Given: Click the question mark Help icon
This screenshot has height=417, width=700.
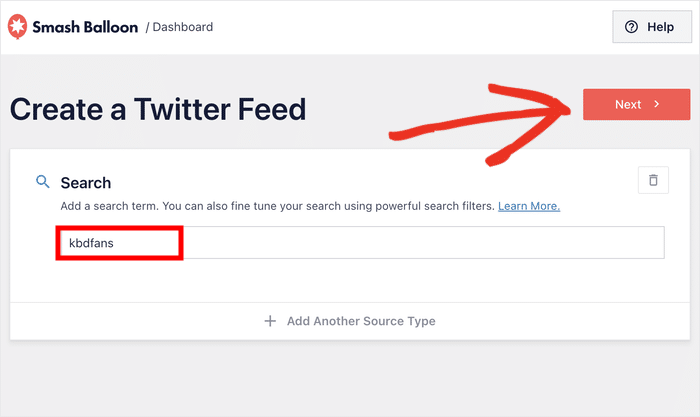Looking at the screenshot, I should point(631,27).
